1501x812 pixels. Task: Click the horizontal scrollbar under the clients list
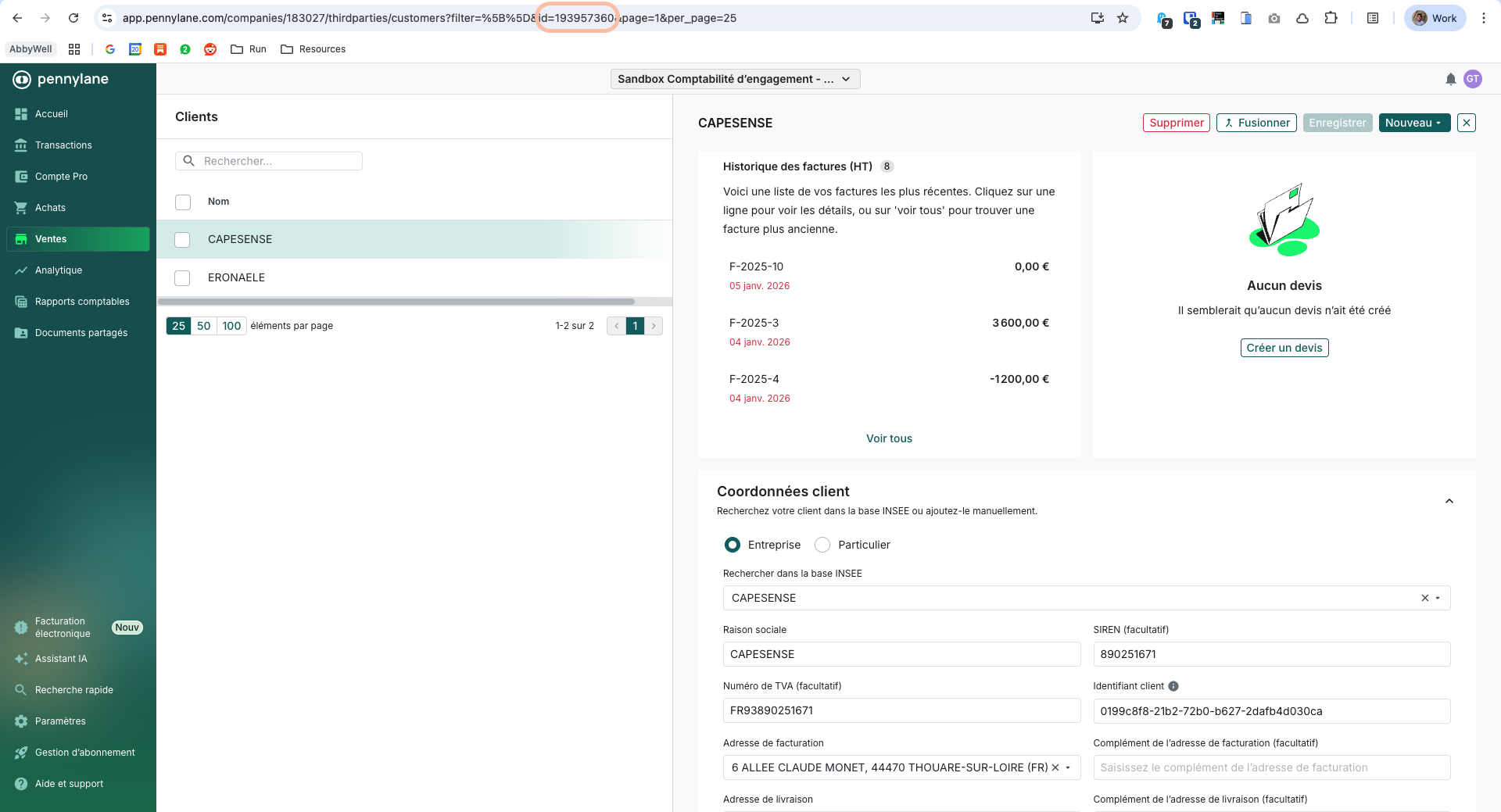(396, 302)
